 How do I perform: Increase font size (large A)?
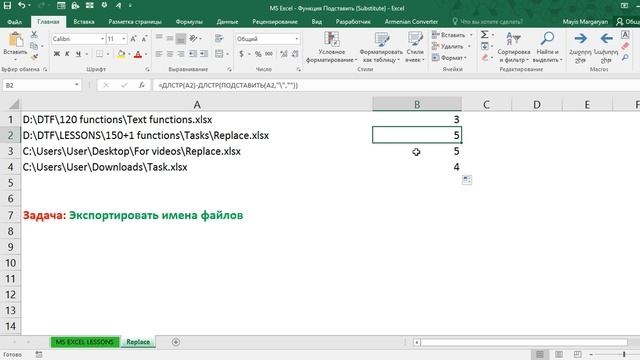click(x=133, y=39)
